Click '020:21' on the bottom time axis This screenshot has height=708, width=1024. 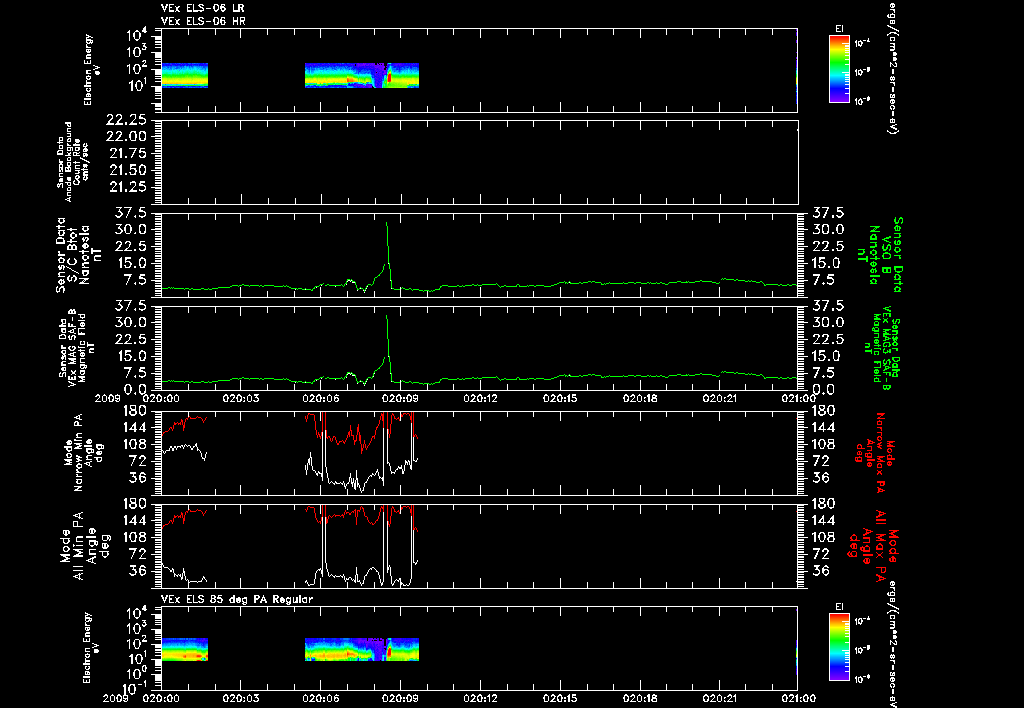[x=720, y=699]
